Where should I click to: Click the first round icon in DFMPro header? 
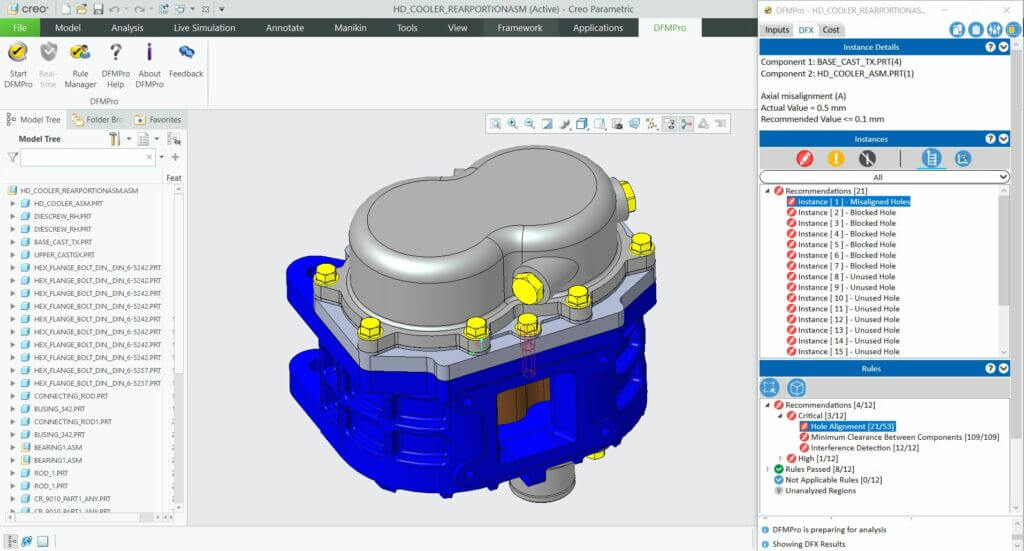coord(957,29)
